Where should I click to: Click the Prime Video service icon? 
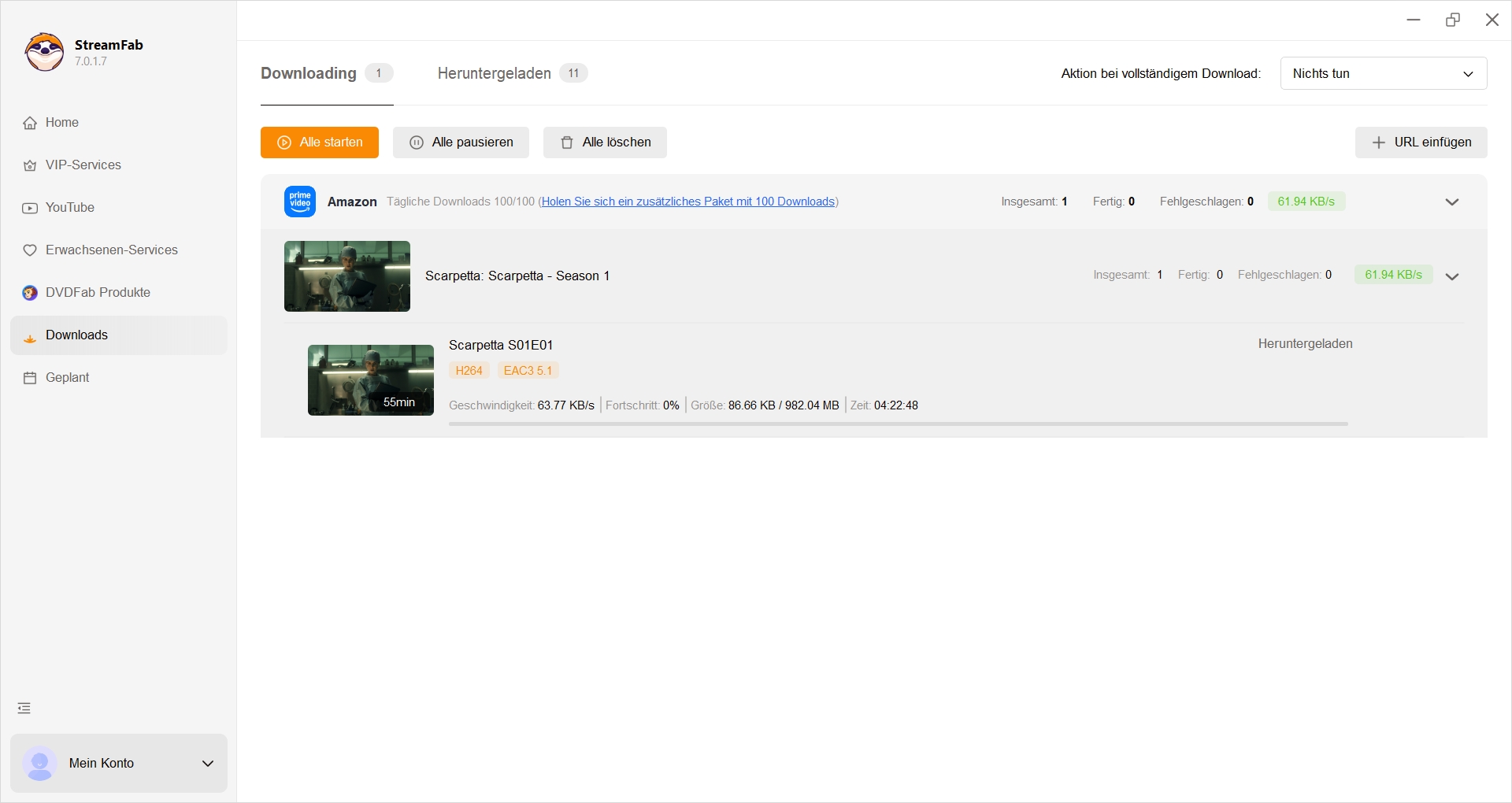point(299,202)
